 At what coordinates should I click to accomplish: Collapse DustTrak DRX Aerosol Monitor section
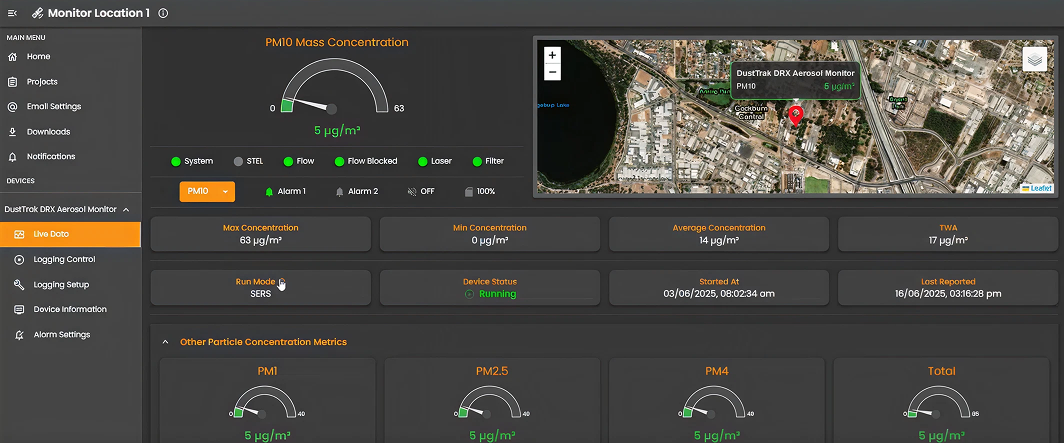tap(126, 209)
